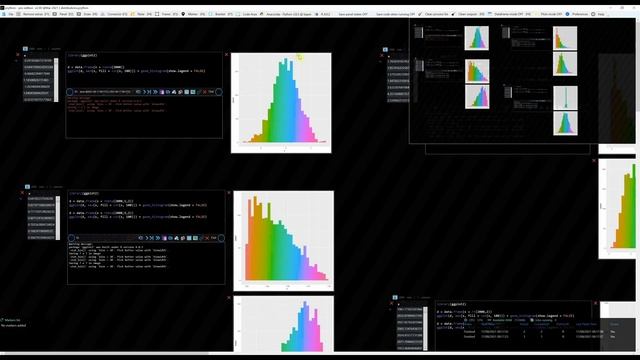Toggle Plots mode OFF option

pos(549,14)
